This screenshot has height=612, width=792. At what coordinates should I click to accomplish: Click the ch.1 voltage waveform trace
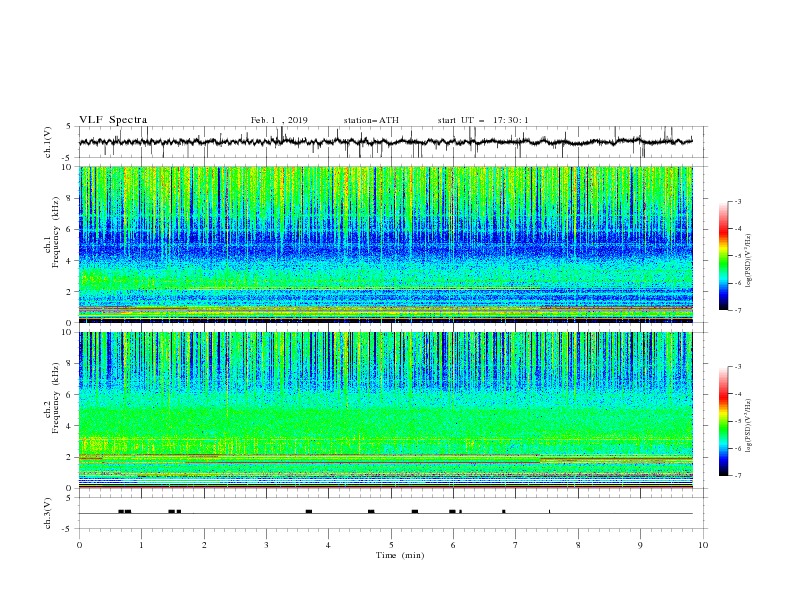(x=385, y=142)
